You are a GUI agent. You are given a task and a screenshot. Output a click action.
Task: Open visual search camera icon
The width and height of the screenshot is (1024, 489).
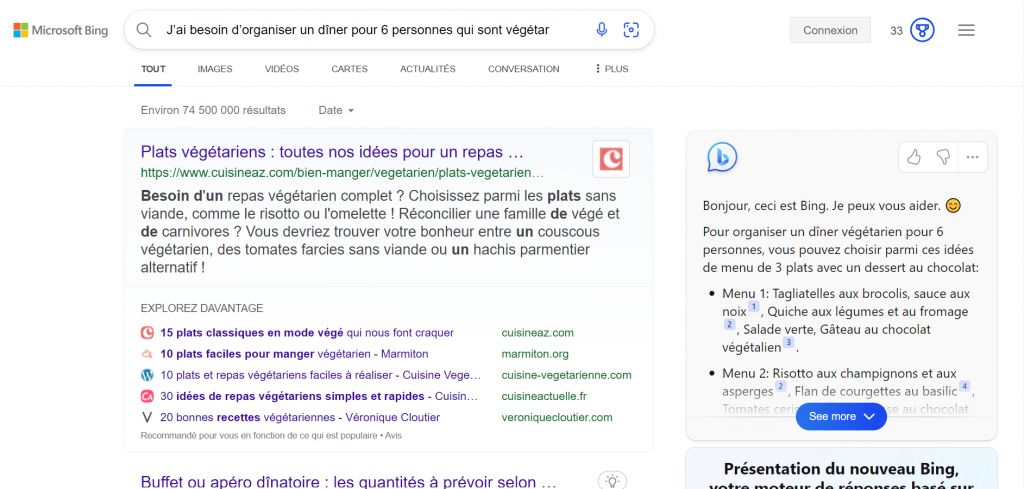[x=631, y=30]
